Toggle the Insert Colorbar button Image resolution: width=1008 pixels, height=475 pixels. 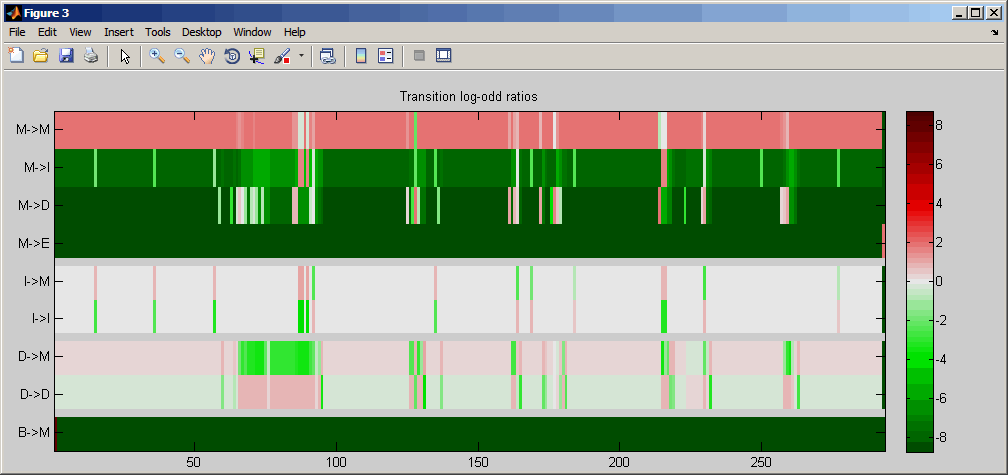pyautogui.click(x=361, y=56)
